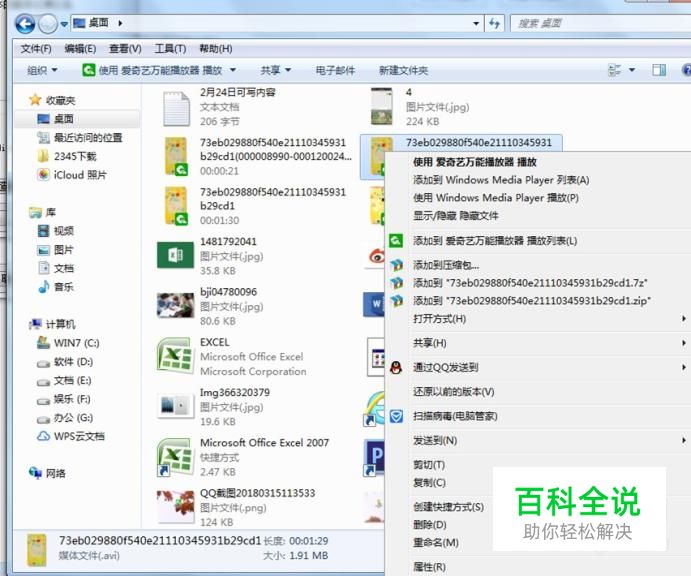Select the file 4 jpg thumbnail
The image size is (691, 576).
[382, 106]
